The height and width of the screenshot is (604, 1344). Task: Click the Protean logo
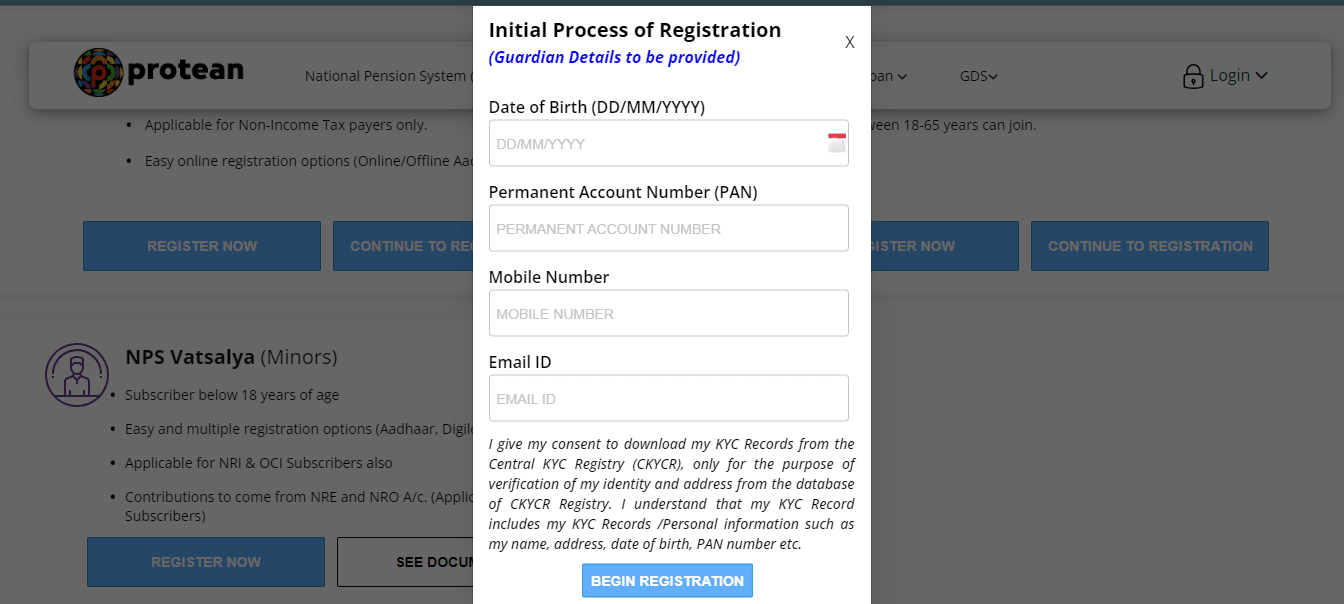point(159,71)
